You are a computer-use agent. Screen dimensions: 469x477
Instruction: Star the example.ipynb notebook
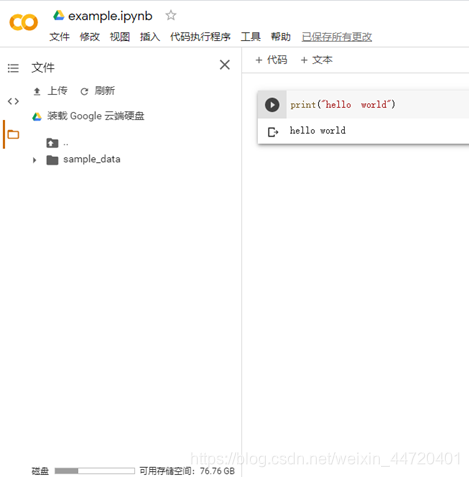[171, 15]
